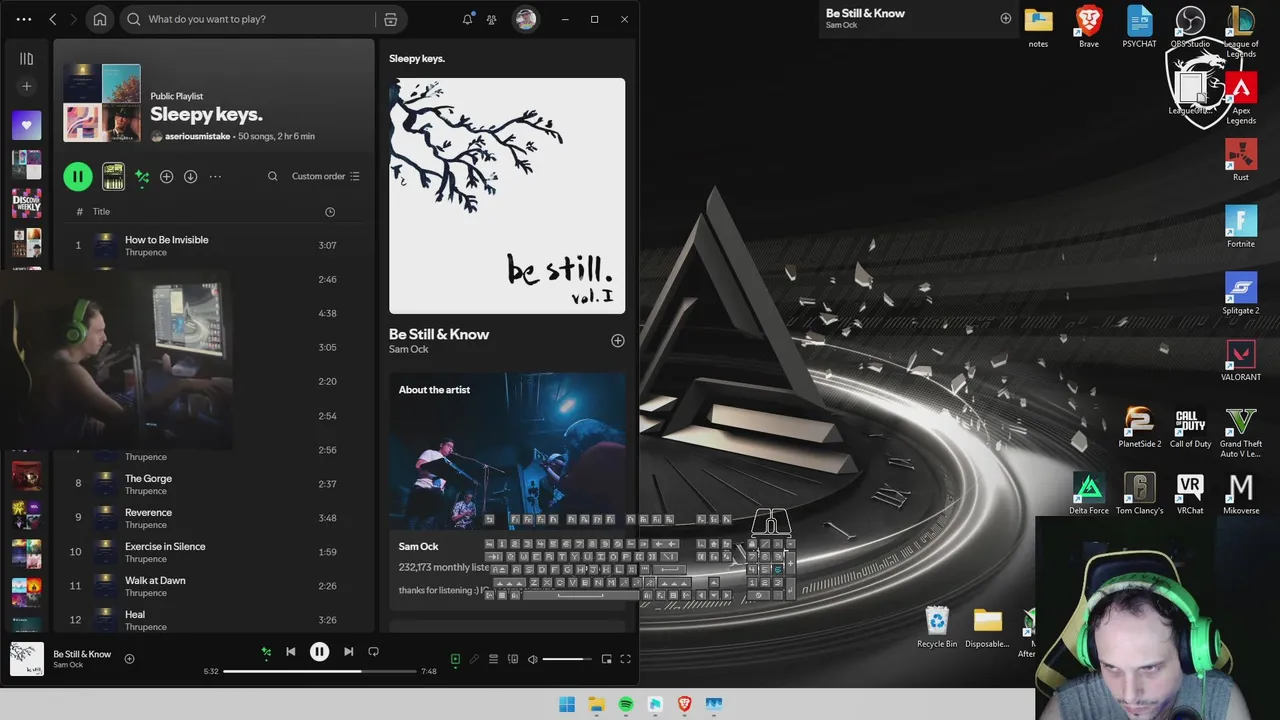Viewport: 1280px width, 720px height.
Task: Open more options for Sleepy keys. playlist
Action: click(x=215, y=177)
